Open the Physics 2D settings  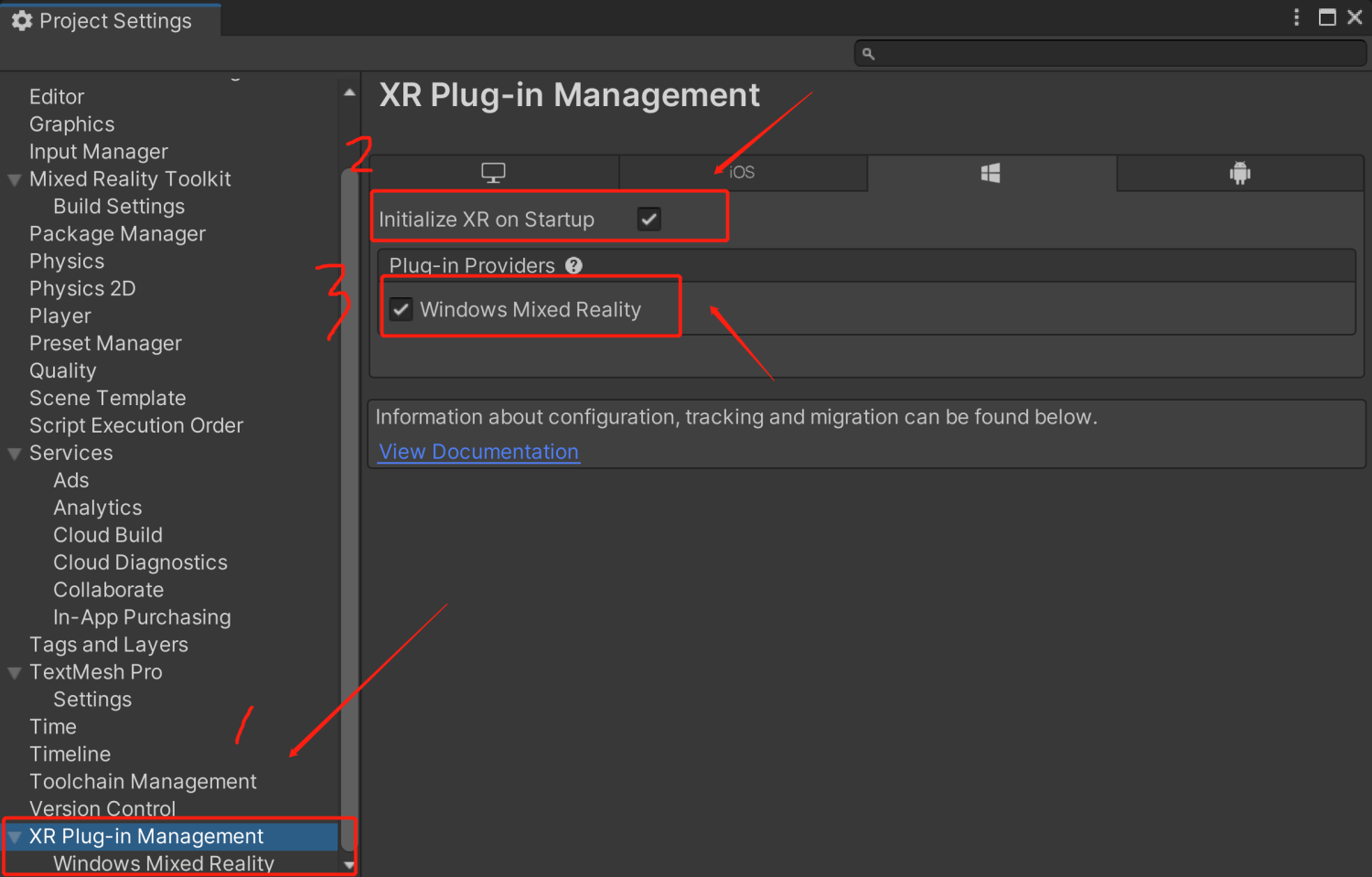coord(82,289)
